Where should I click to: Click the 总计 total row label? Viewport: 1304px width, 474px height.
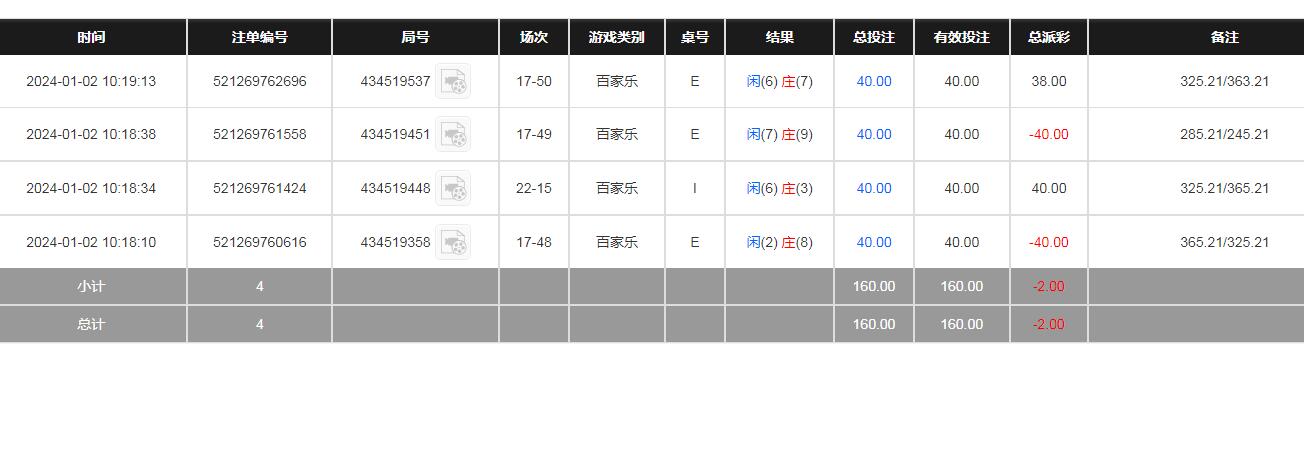click(x=91, y=324)
